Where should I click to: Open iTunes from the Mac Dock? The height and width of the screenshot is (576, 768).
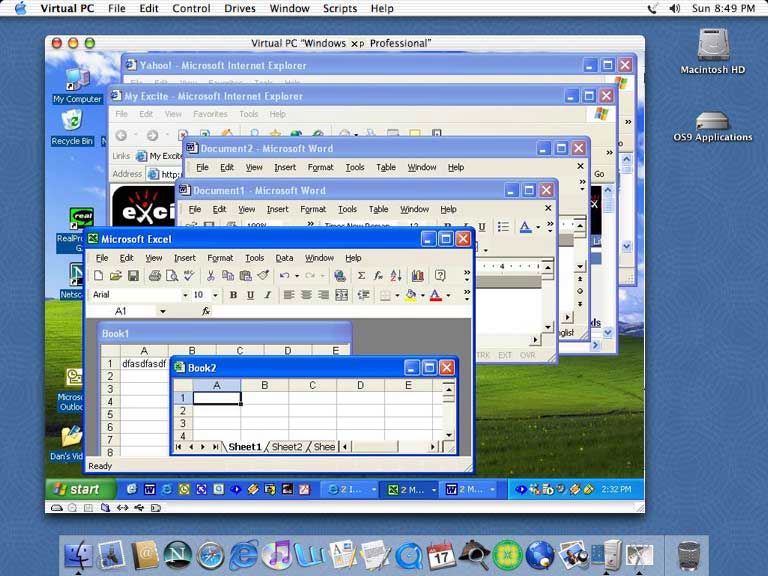coord(277,555)
